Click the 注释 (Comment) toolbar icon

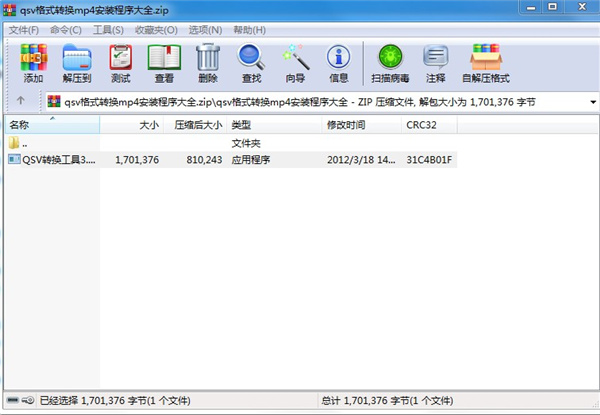[435, 62]
